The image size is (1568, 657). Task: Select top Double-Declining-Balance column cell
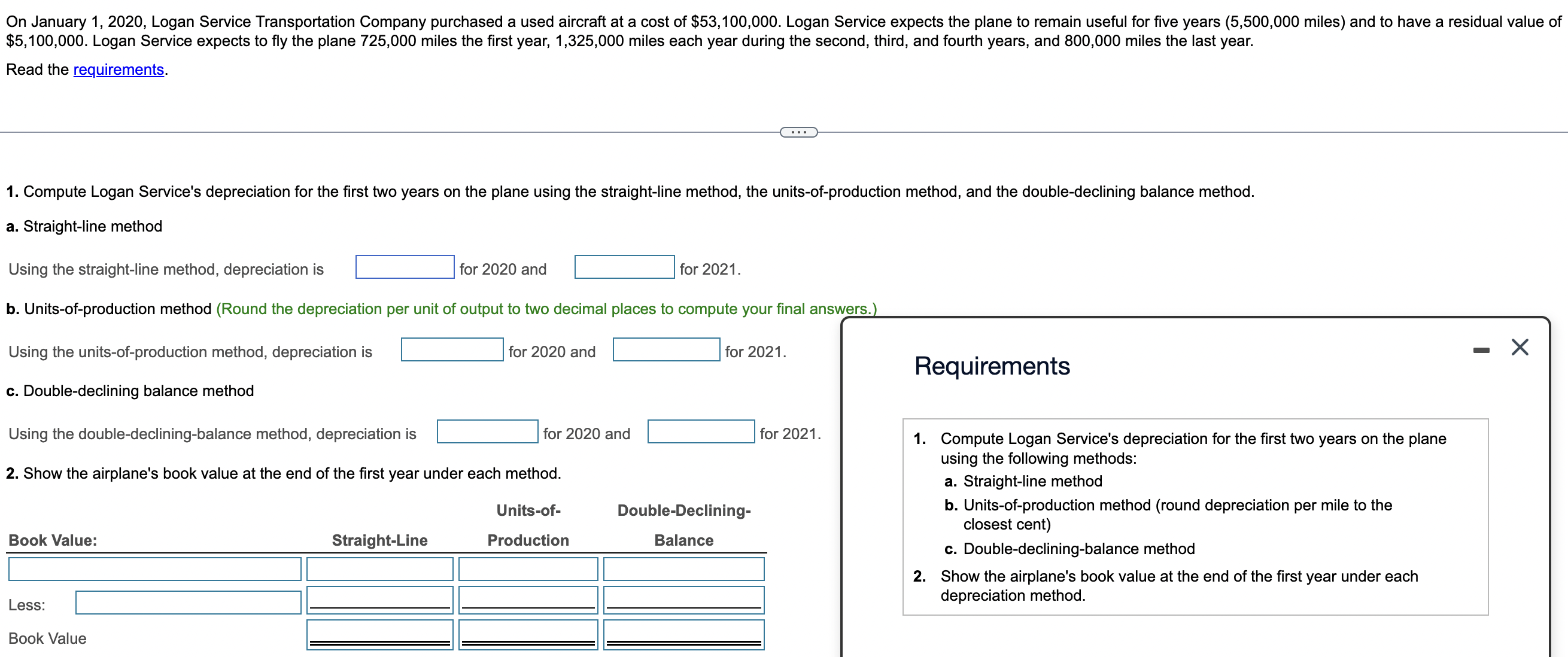coord(683,570)
